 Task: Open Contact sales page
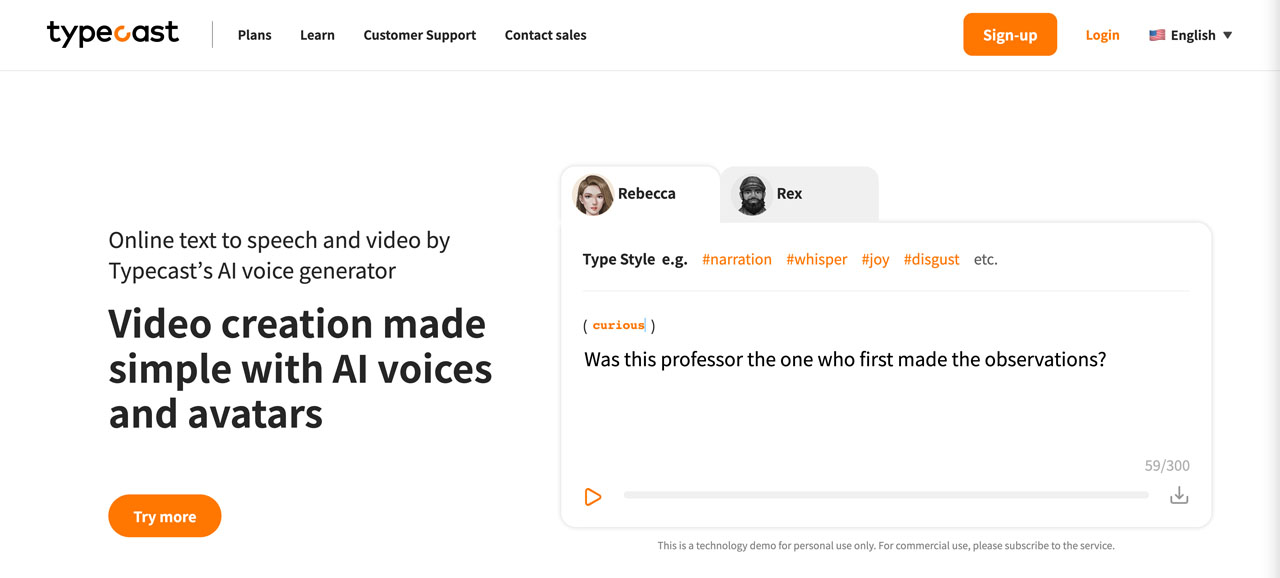[546, 35]
